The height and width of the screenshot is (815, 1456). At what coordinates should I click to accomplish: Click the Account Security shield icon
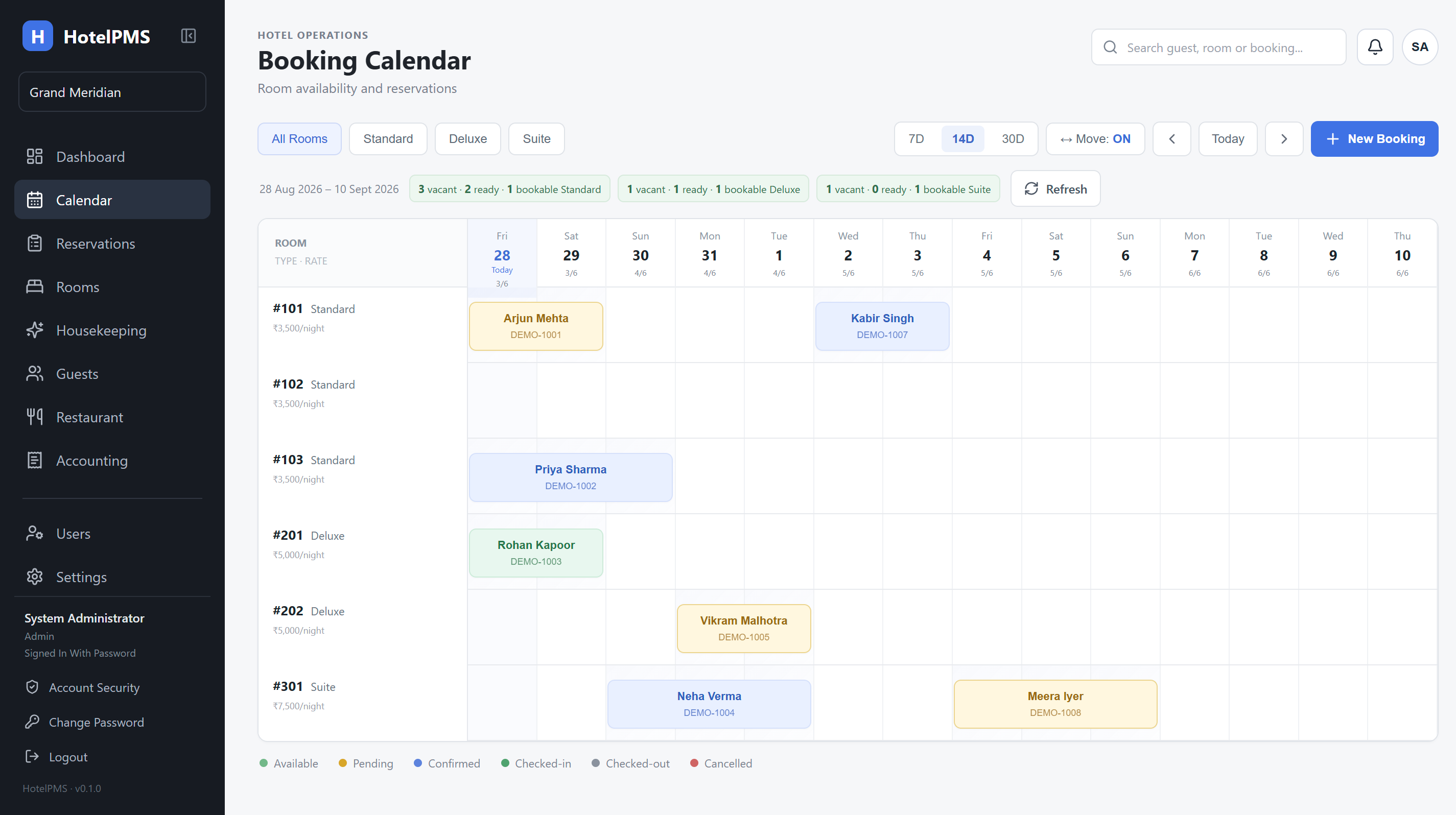[x=32, y=687]
